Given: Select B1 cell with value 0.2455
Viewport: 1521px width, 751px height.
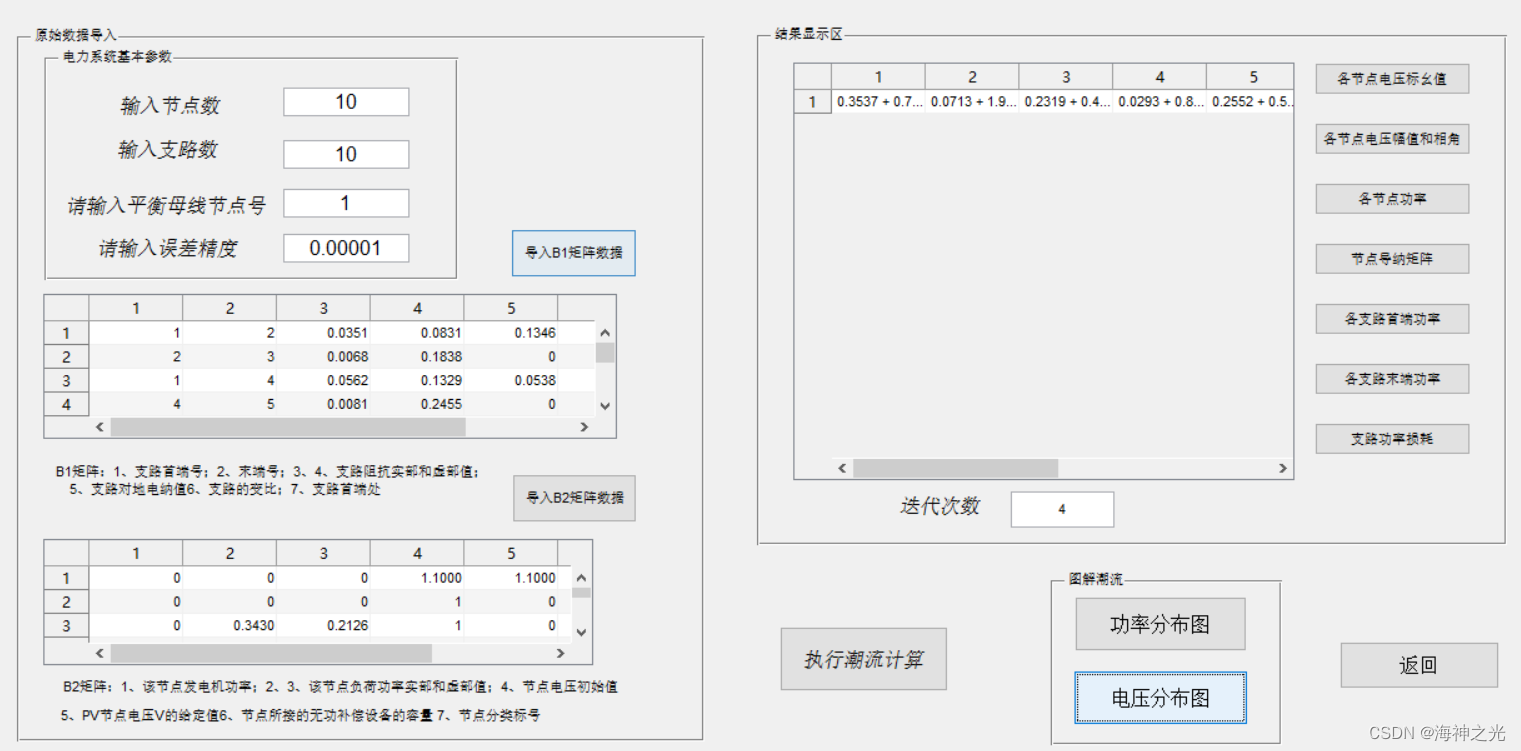Looking at the screenshot, I should 417,405.
